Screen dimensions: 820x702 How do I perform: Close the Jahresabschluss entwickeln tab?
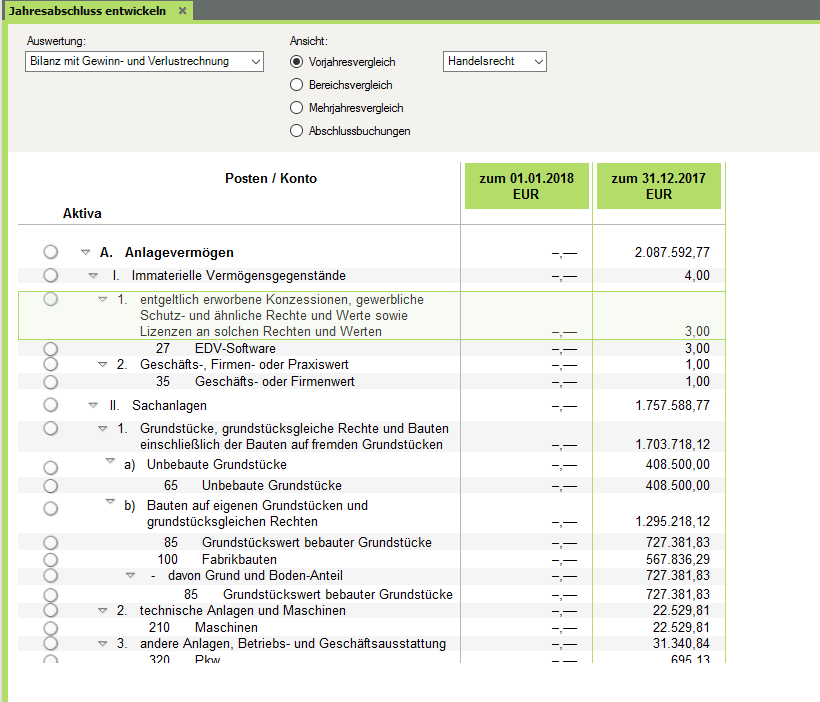[181, 10]
